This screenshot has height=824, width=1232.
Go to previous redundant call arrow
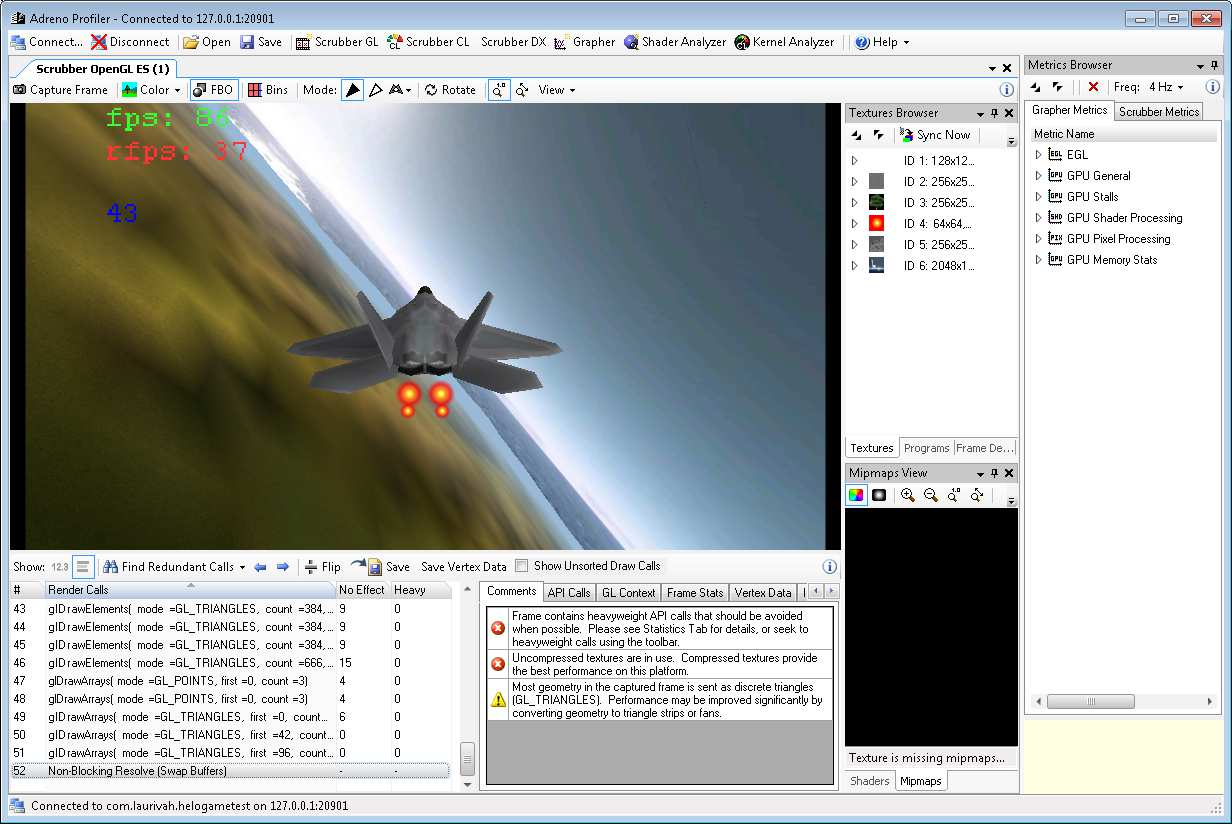260,567
